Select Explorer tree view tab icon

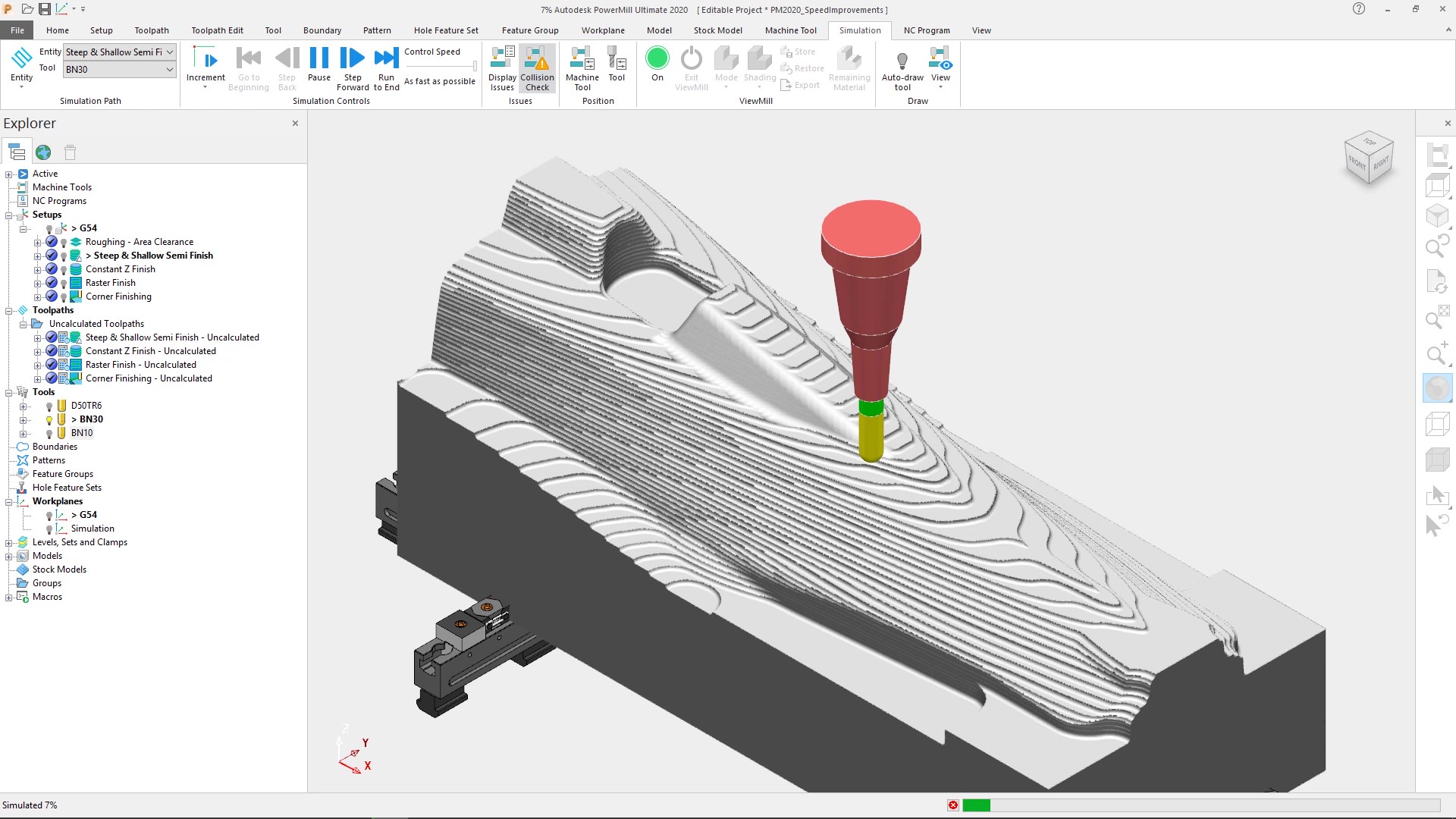pos(17,152)
